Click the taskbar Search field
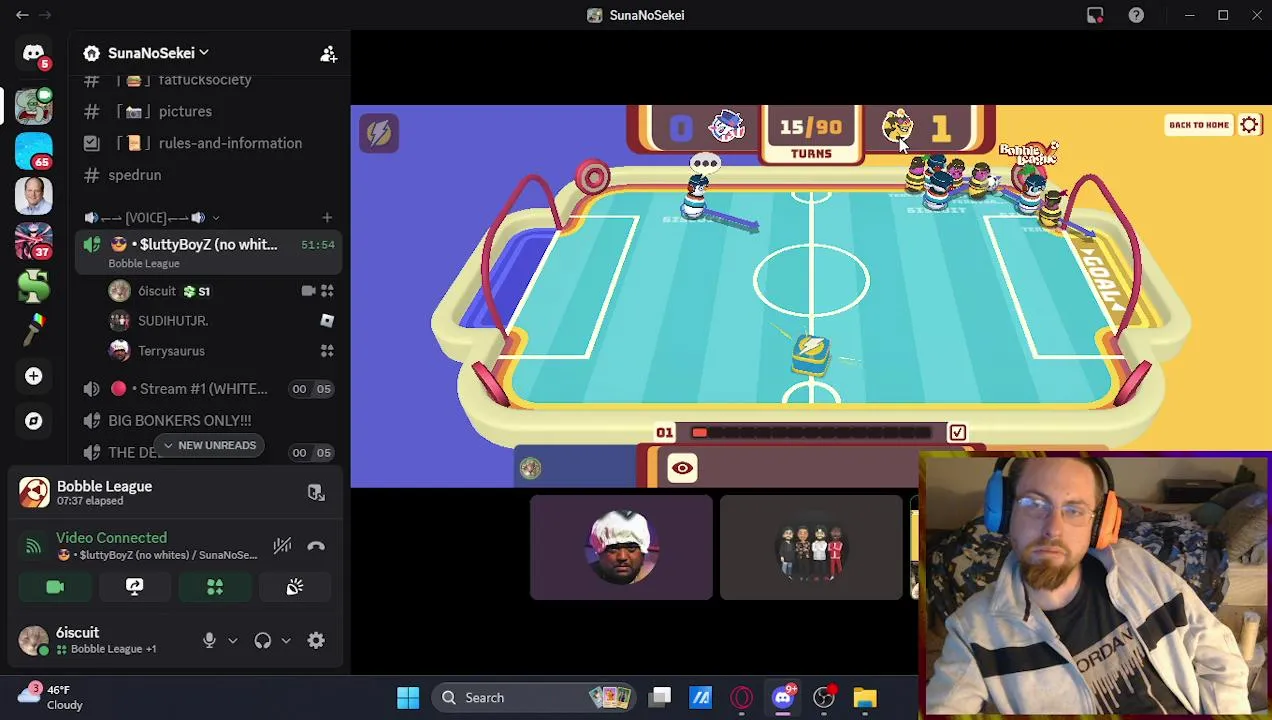Viewport: 1272px width, 720px height. [535, 698]
